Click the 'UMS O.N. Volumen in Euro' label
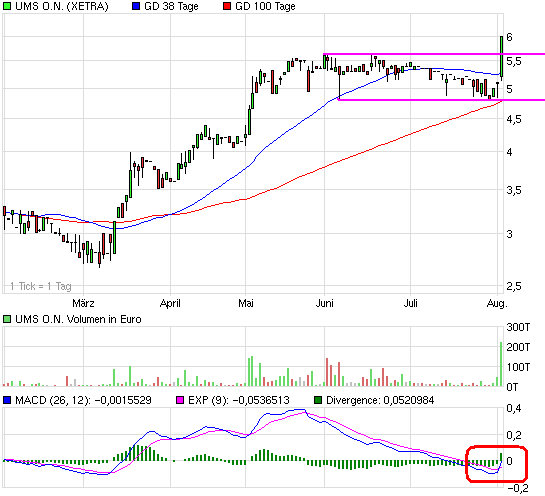This screenshot has height=496, width=545. coord(78,319)
